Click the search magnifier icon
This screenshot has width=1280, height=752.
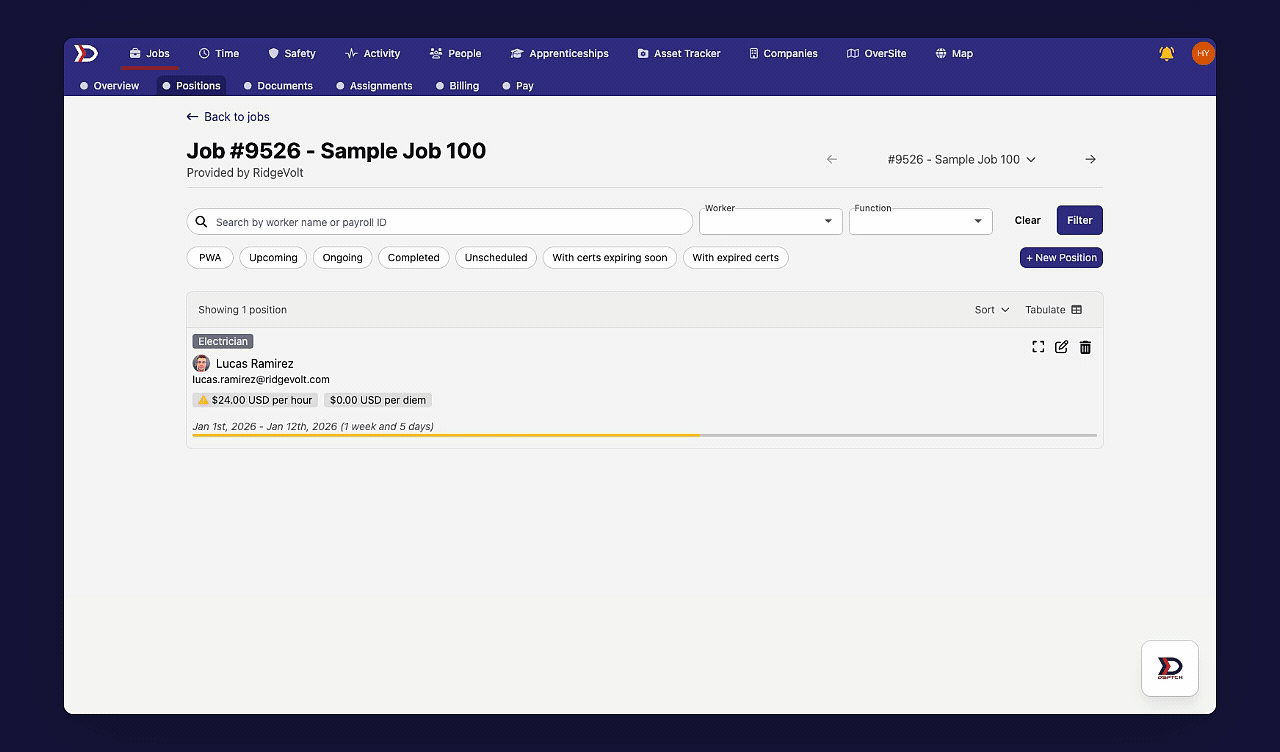point(201,222)
